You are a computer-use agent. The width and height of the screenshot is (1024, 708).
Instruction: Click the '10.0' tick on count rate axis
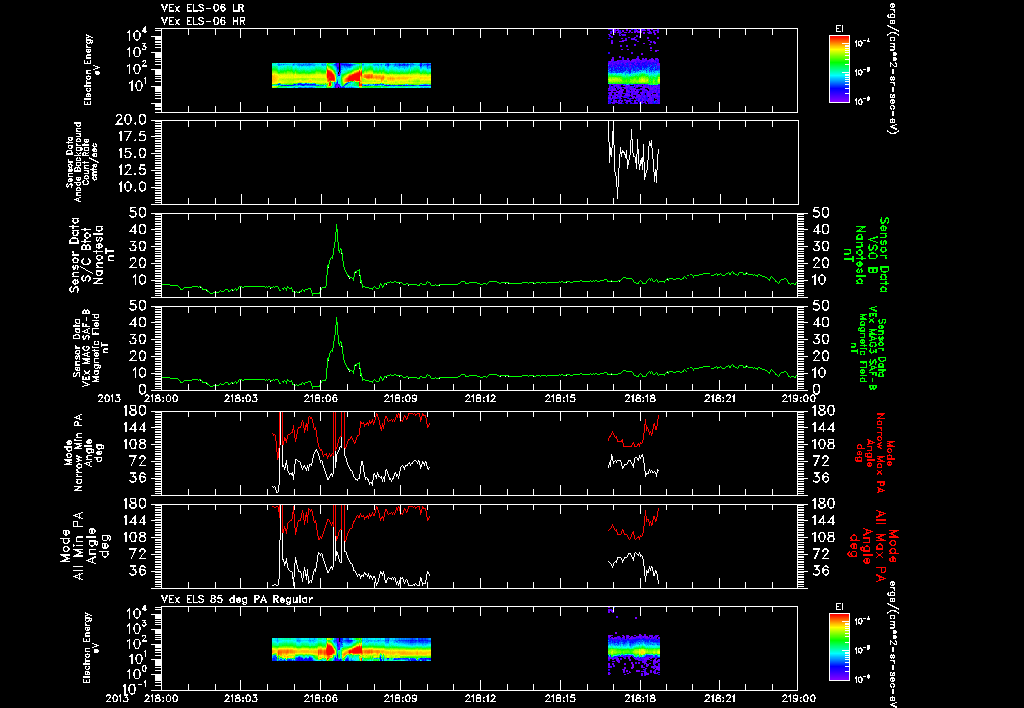(131, 187)
